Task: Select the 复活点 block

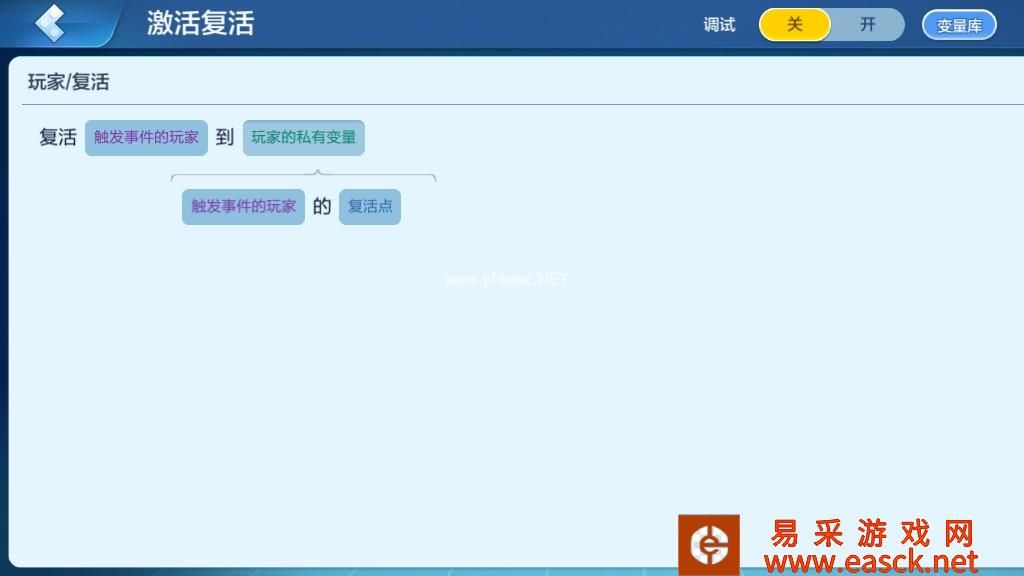Action: coord(370,206)
